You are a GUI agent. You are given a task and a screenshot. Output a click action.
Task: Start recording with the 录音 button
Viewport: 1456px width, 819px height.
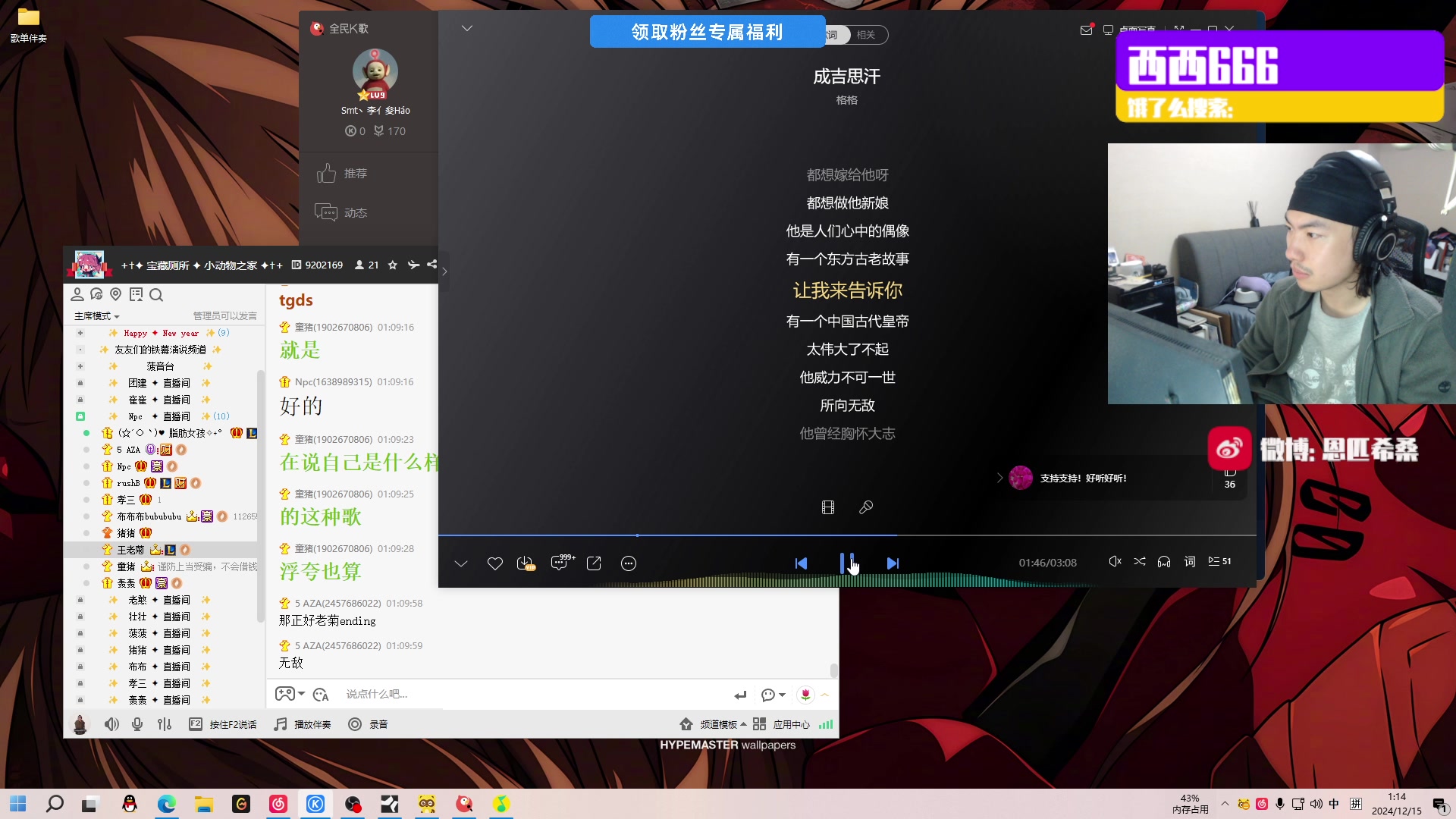(369, 724)
